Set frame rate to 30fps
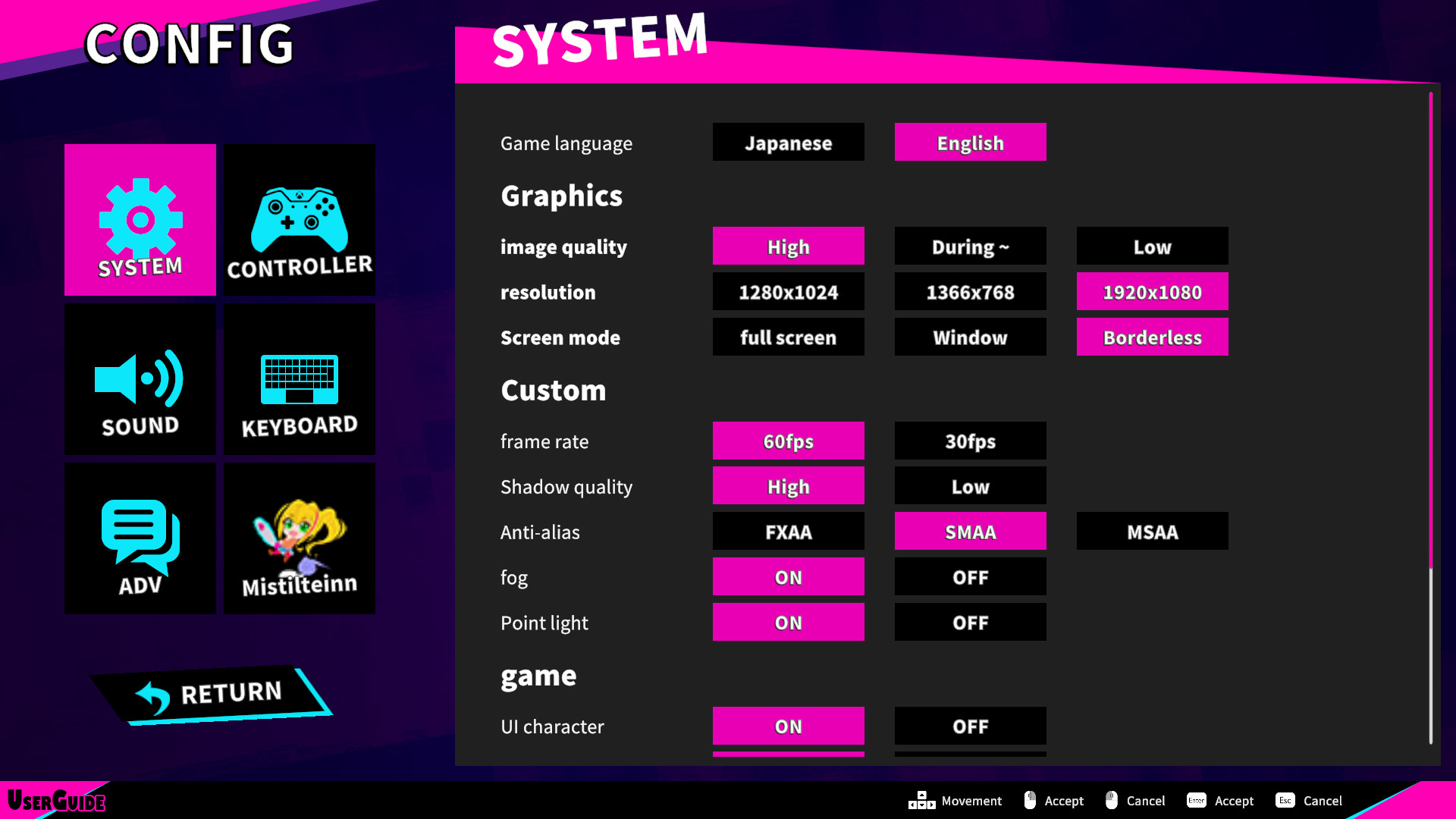This screenshot has width=1456, height=819. point(971,441)
